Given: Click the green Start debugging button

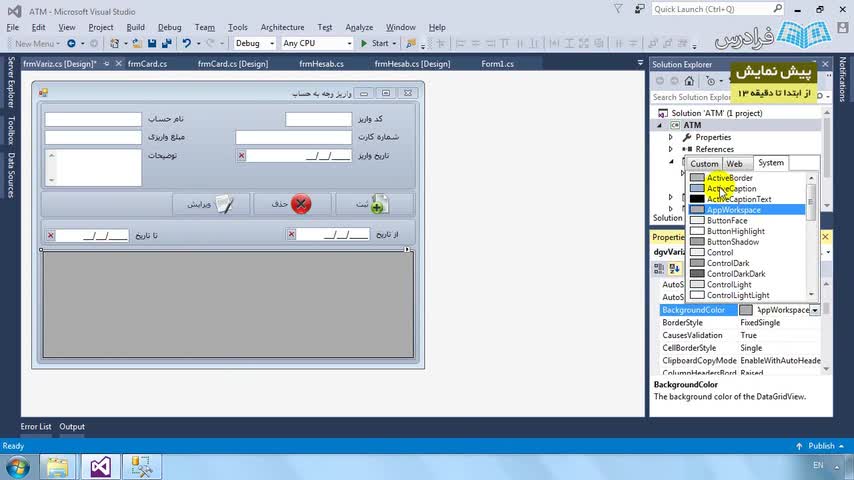Looking at the screenshot, I should pyautogui.click(x=375, y=43).
